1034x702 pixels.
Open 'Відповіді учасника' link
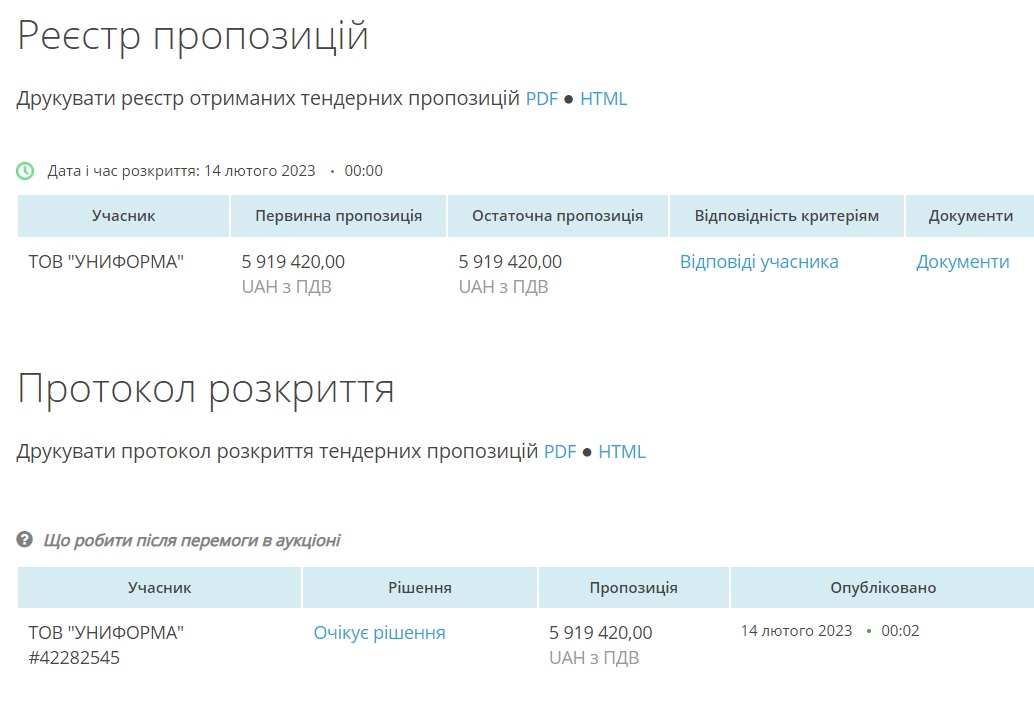coord(759,262)
